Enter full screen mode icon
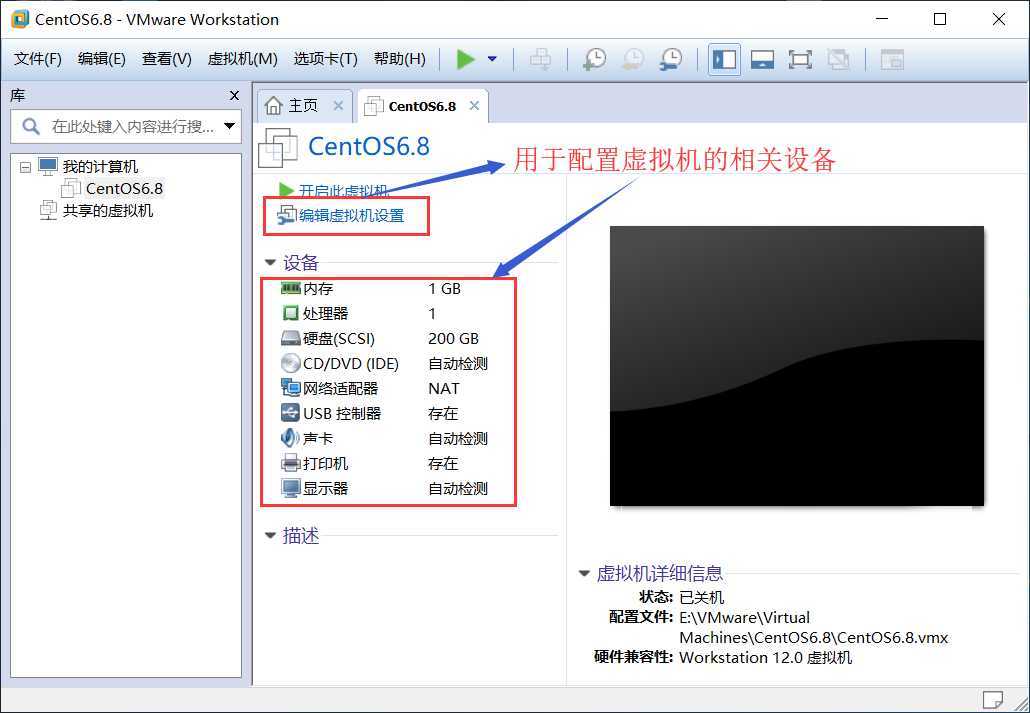Viewport: 1030px width, 713px height. [x=800, y=59]
